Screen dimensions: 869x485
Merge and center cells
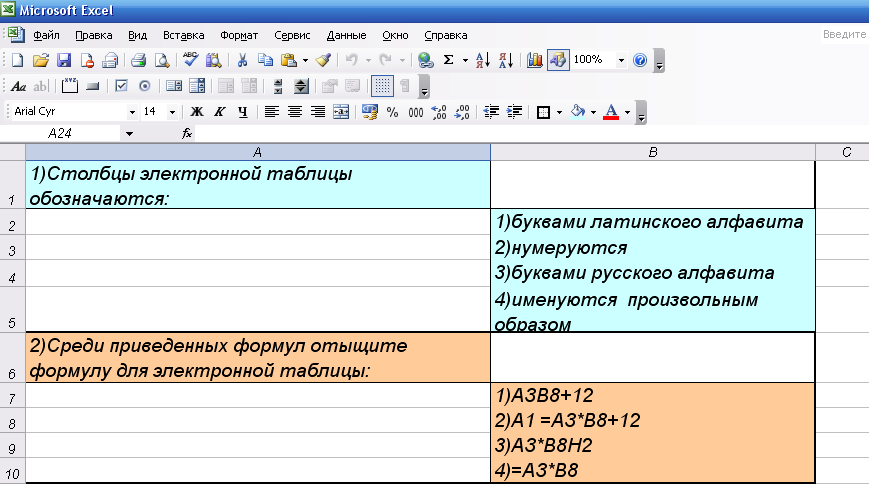(341, 112)
